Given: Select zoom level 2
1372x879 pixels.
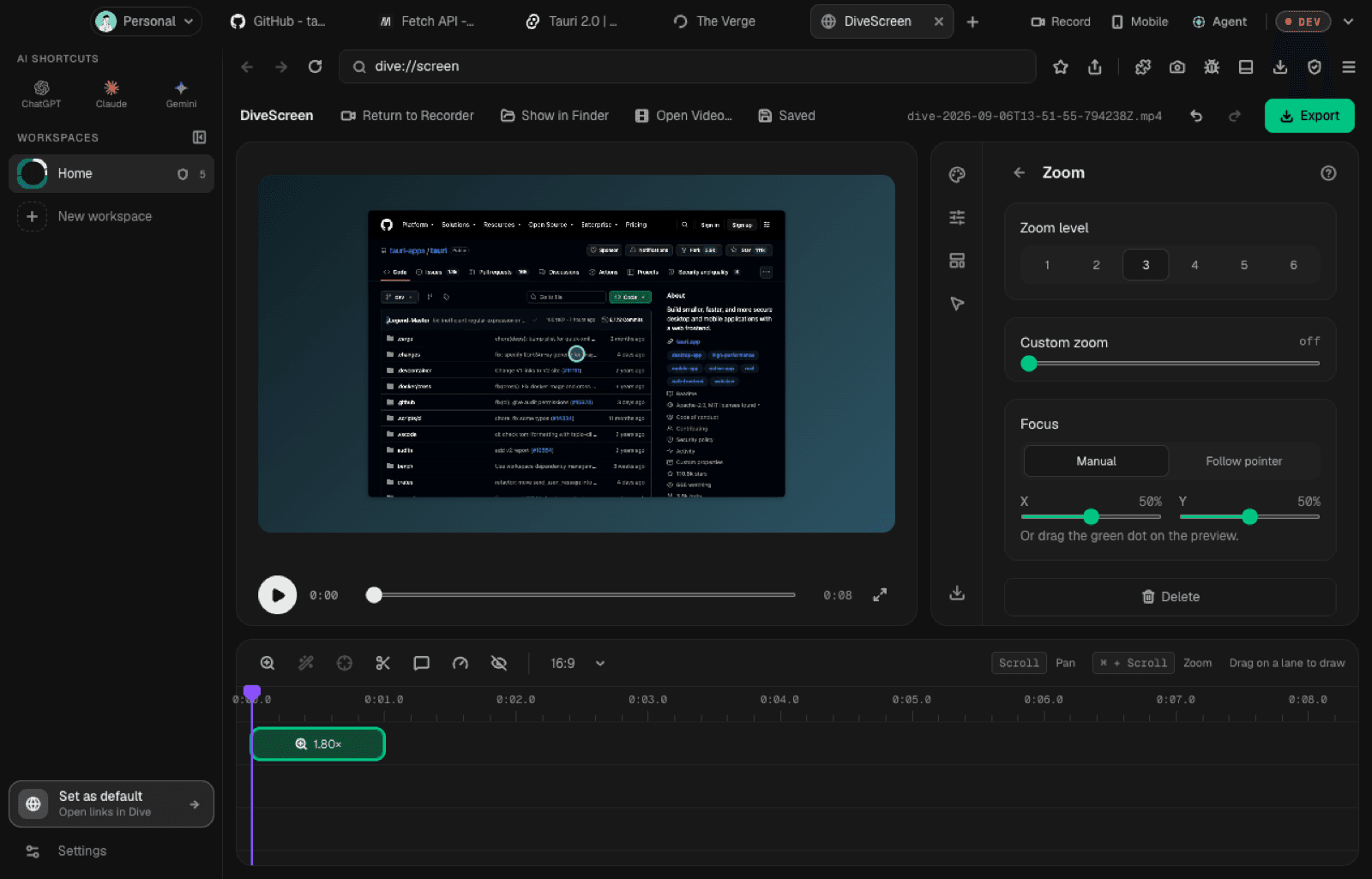Looking at the screenshot, I should coord(1096,265).
